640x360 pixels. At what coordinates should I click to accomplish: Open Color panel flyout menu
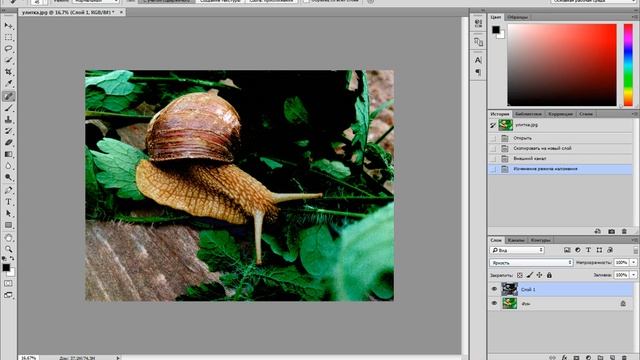tap(635, 17)
